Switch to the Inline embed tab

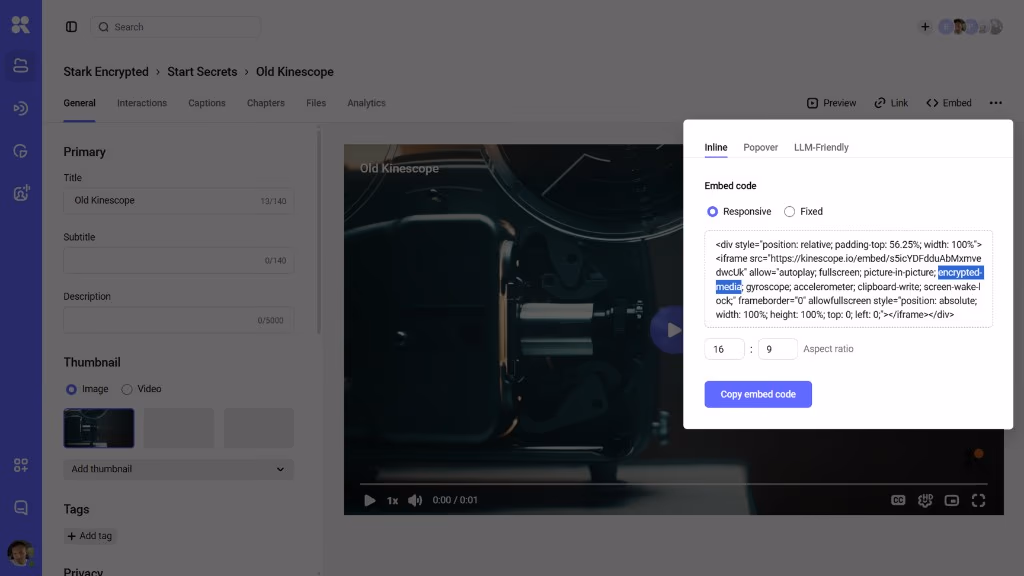(x=716, y=148)
